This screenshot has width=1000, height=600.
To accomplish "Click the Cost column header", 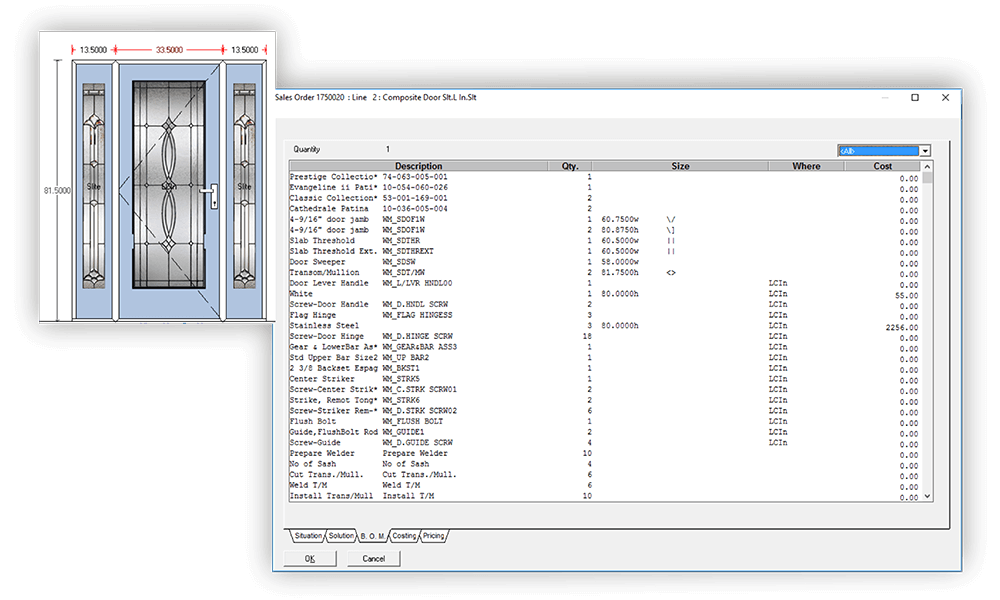I will click(884, 166).
